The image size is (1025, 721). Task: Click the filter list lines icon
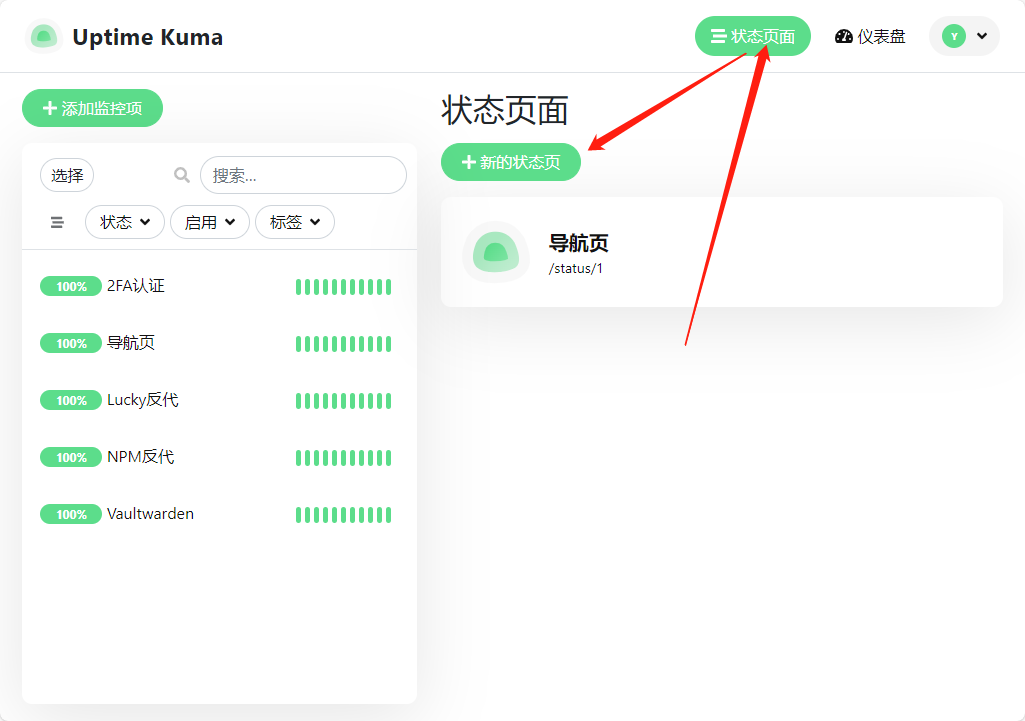[58, 222]
